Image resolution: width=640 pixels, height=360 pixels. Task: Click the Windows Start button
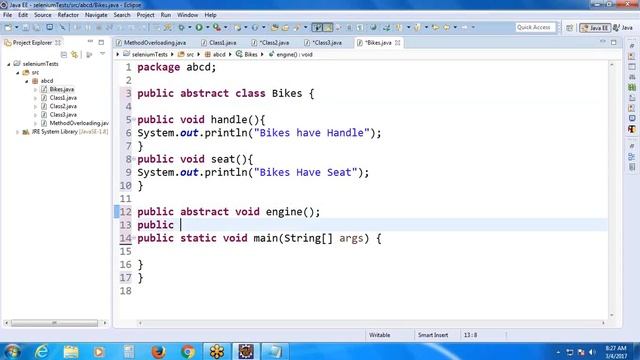[x=12, y=351]
